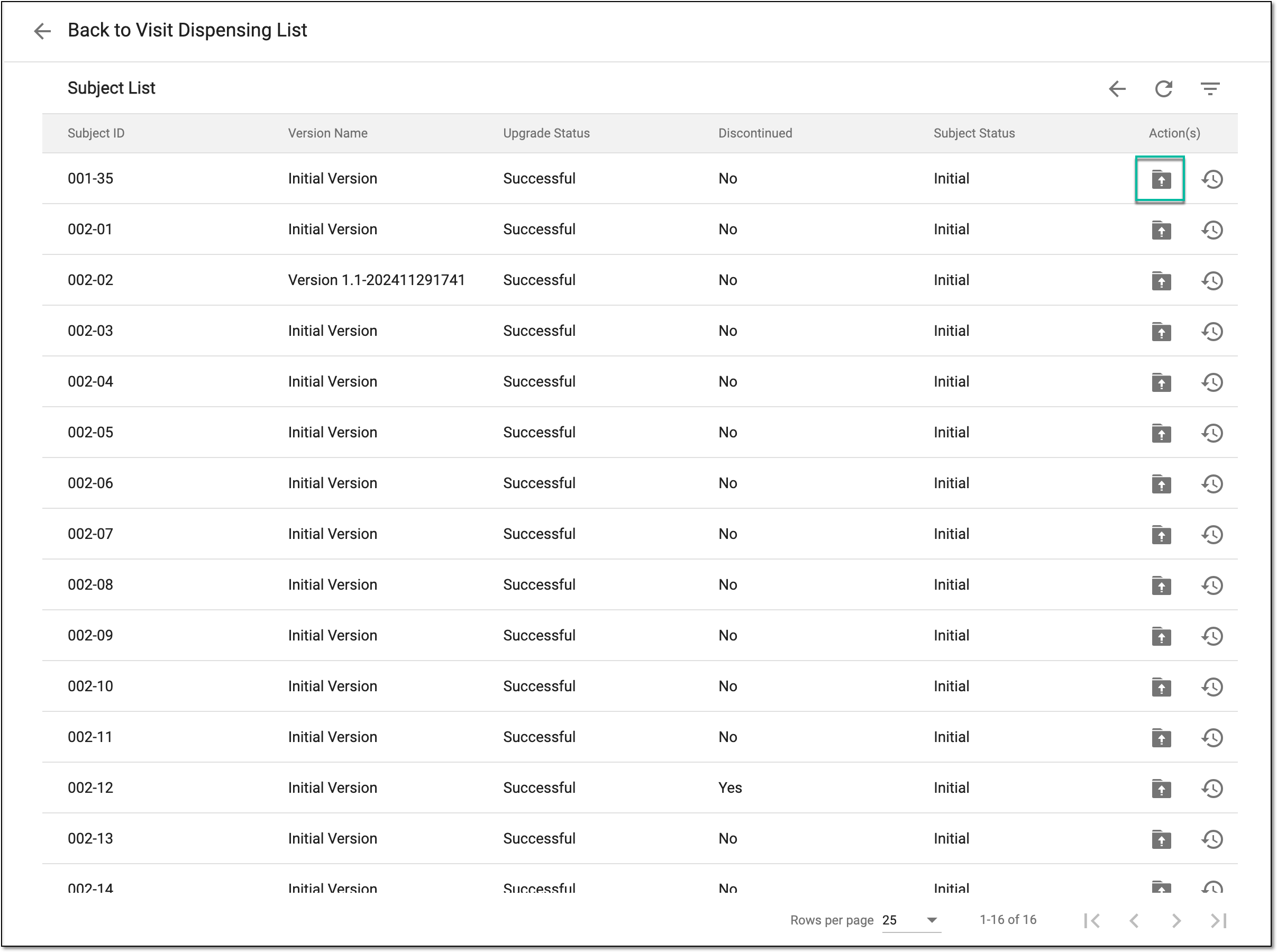Go to the last page of results
Image resolution: width=1277 pixels, height=952 pixels.
(x=1218, y=920)
